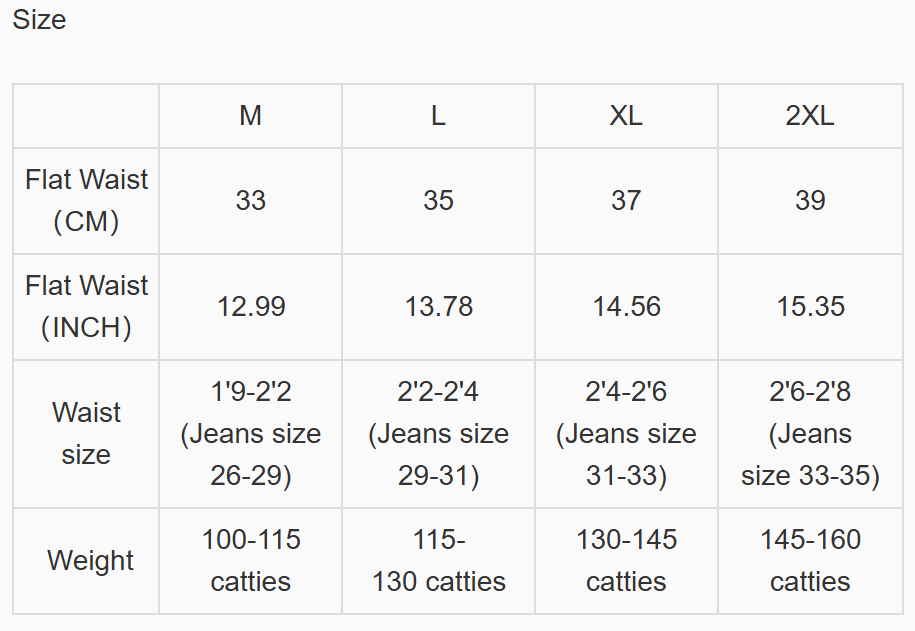Screen dimensions: 915x631
Task: Click the 14.56 inch value cell
Action: [x=626, y=307]
